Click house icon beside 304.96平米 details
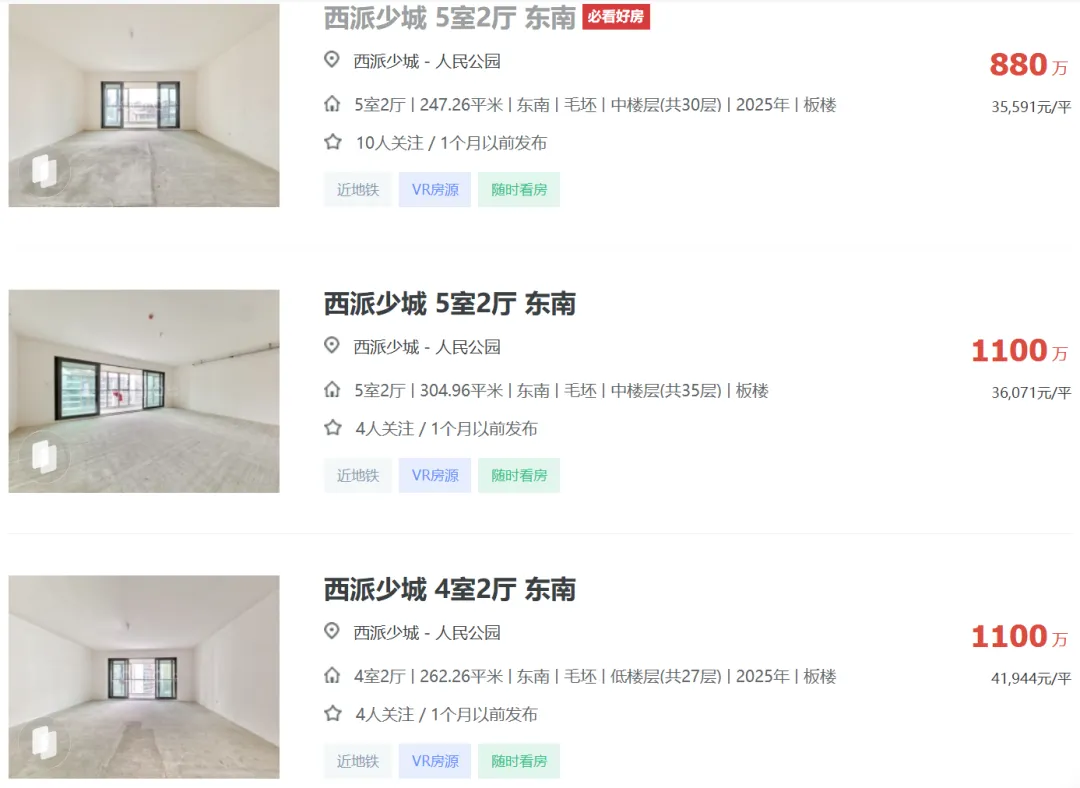 click(x=332, y=390)
